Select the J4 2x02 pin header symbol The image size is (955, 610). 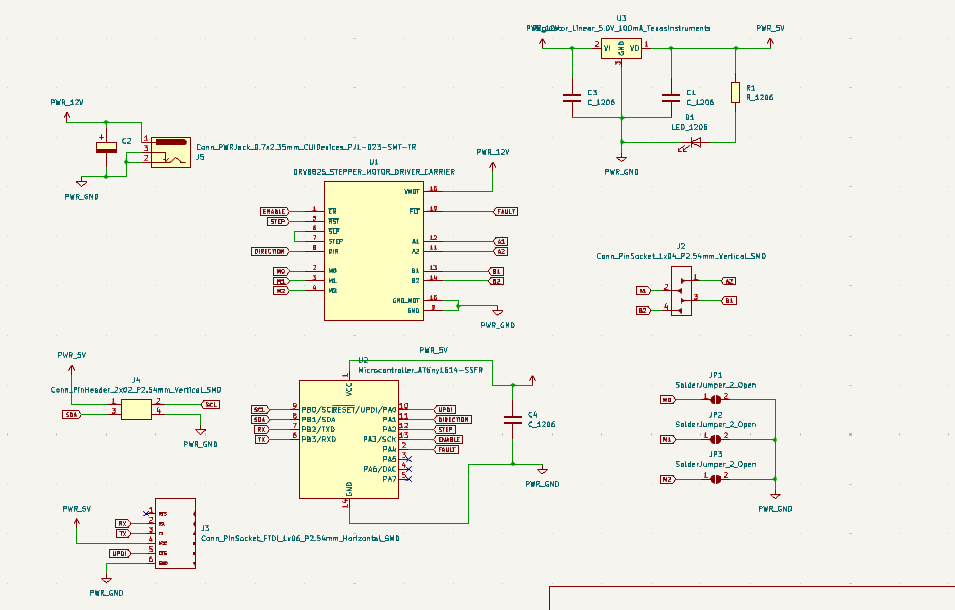[136, 409]
